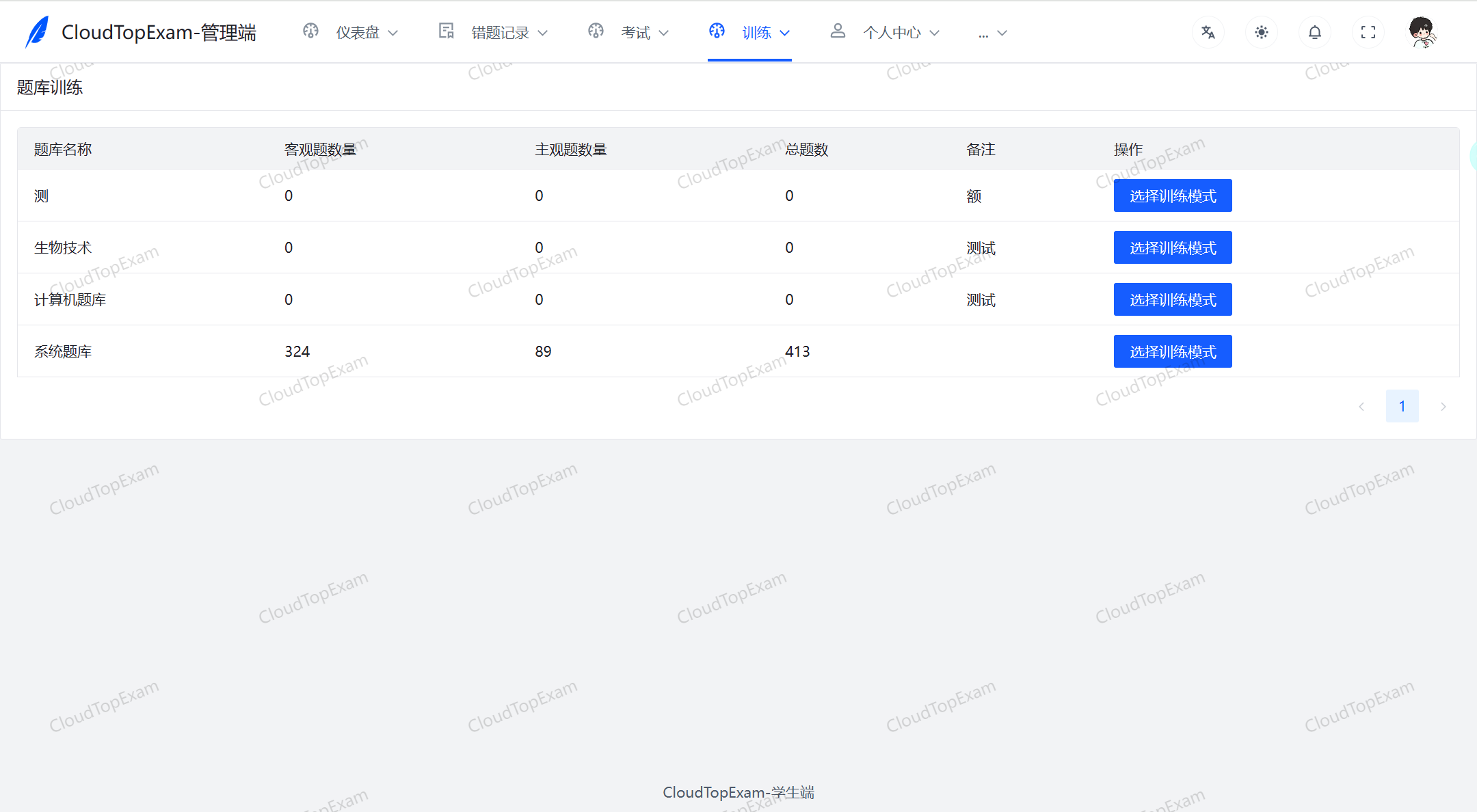1477x812 pixels.
Task: Select 选择训练模式 for 系统题库
Action: 1172,351
